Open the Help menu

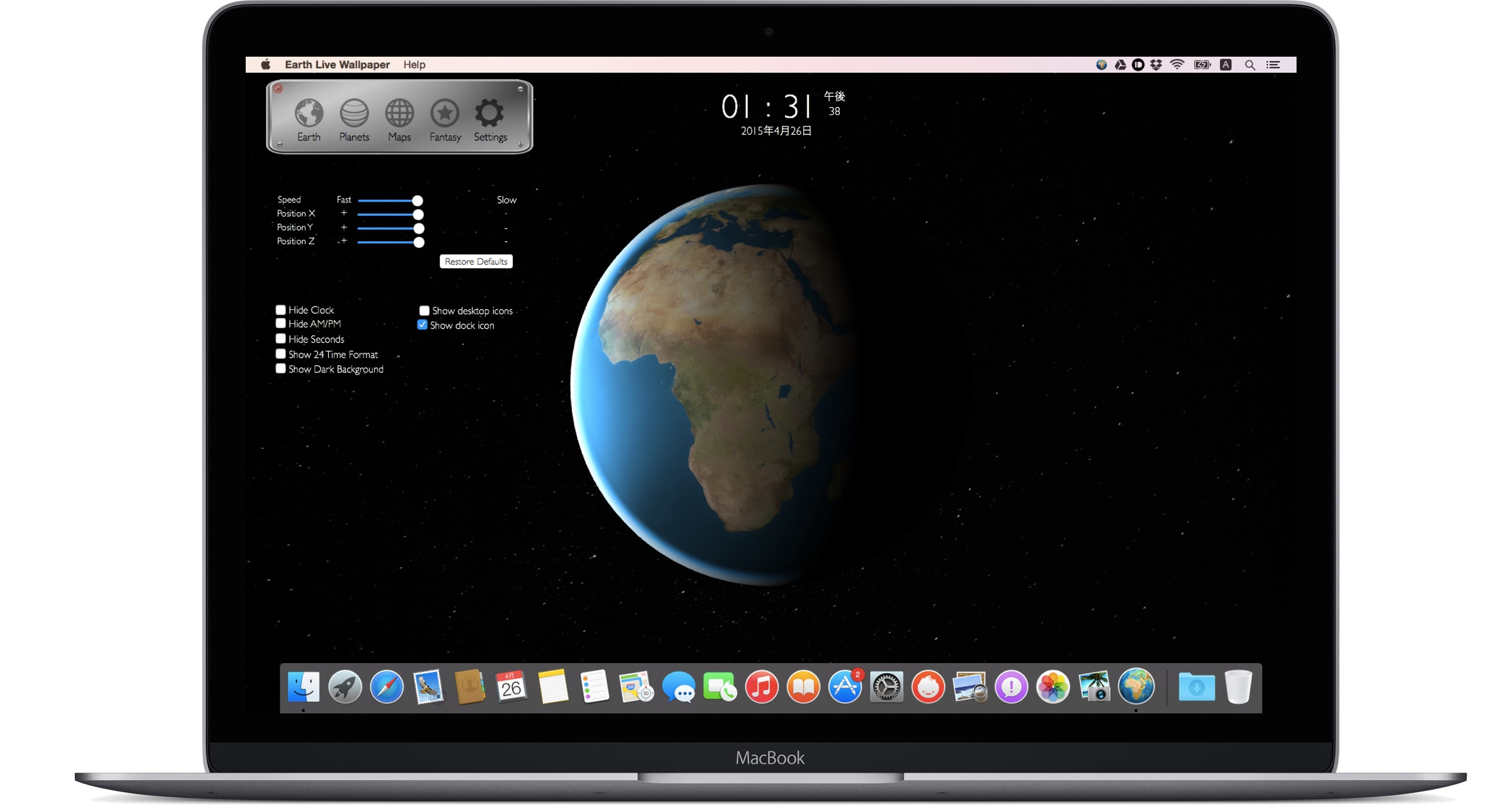(415, 64)
